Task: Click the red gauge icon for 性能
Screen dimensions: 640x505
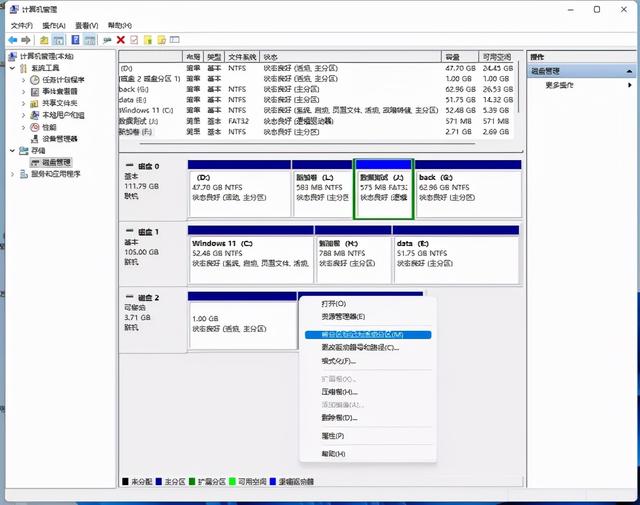Action: tap(35, 127)
